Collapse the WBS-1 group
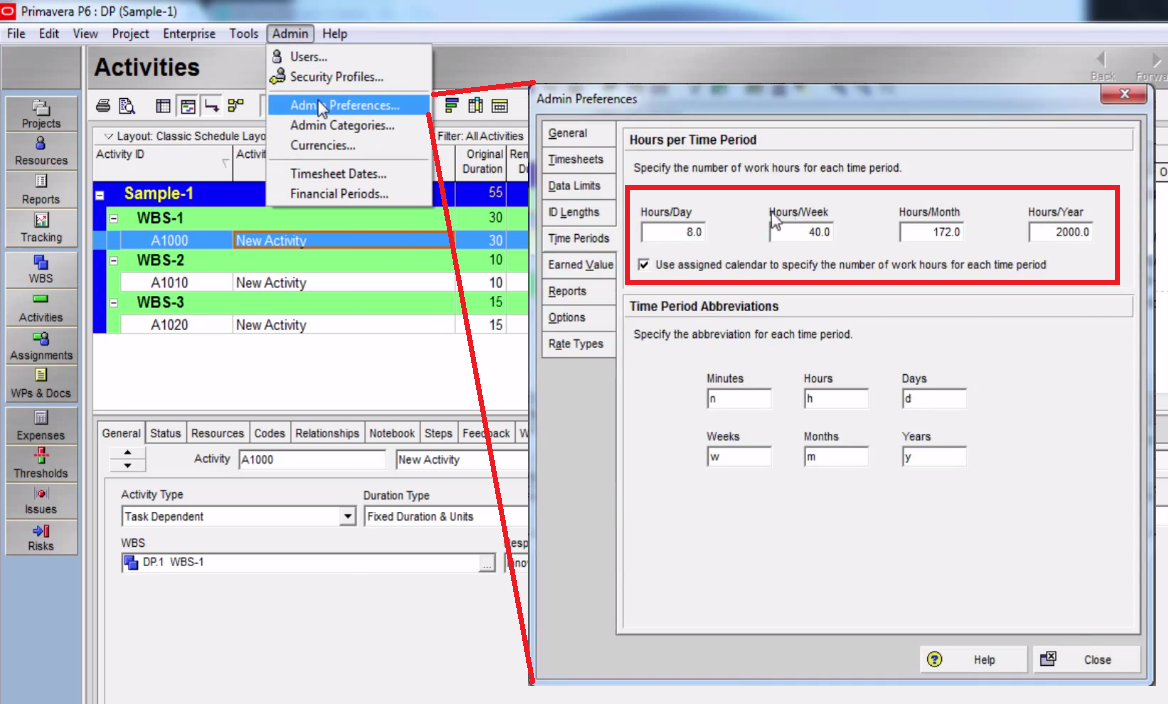Viewport: 1168px width, 704px height. 113,218
